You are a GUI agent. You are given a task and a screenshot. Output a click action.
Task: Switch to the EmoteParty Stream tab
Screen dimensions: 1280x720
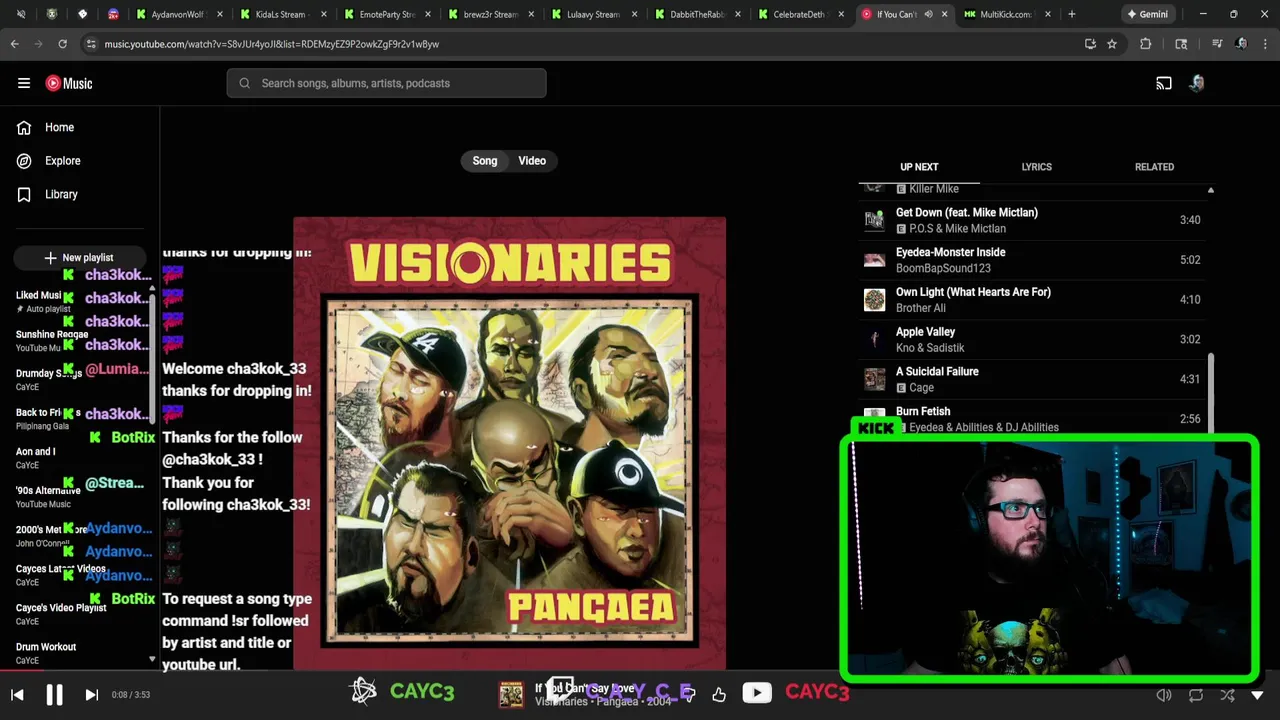[x=385, y=14]
